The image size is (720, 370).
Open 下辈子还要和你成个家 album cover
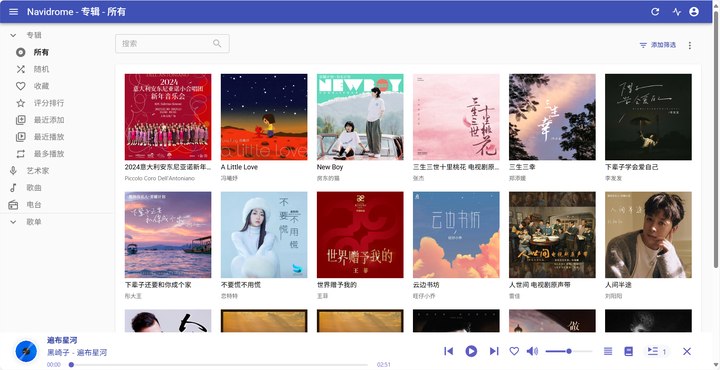[168, 235]
